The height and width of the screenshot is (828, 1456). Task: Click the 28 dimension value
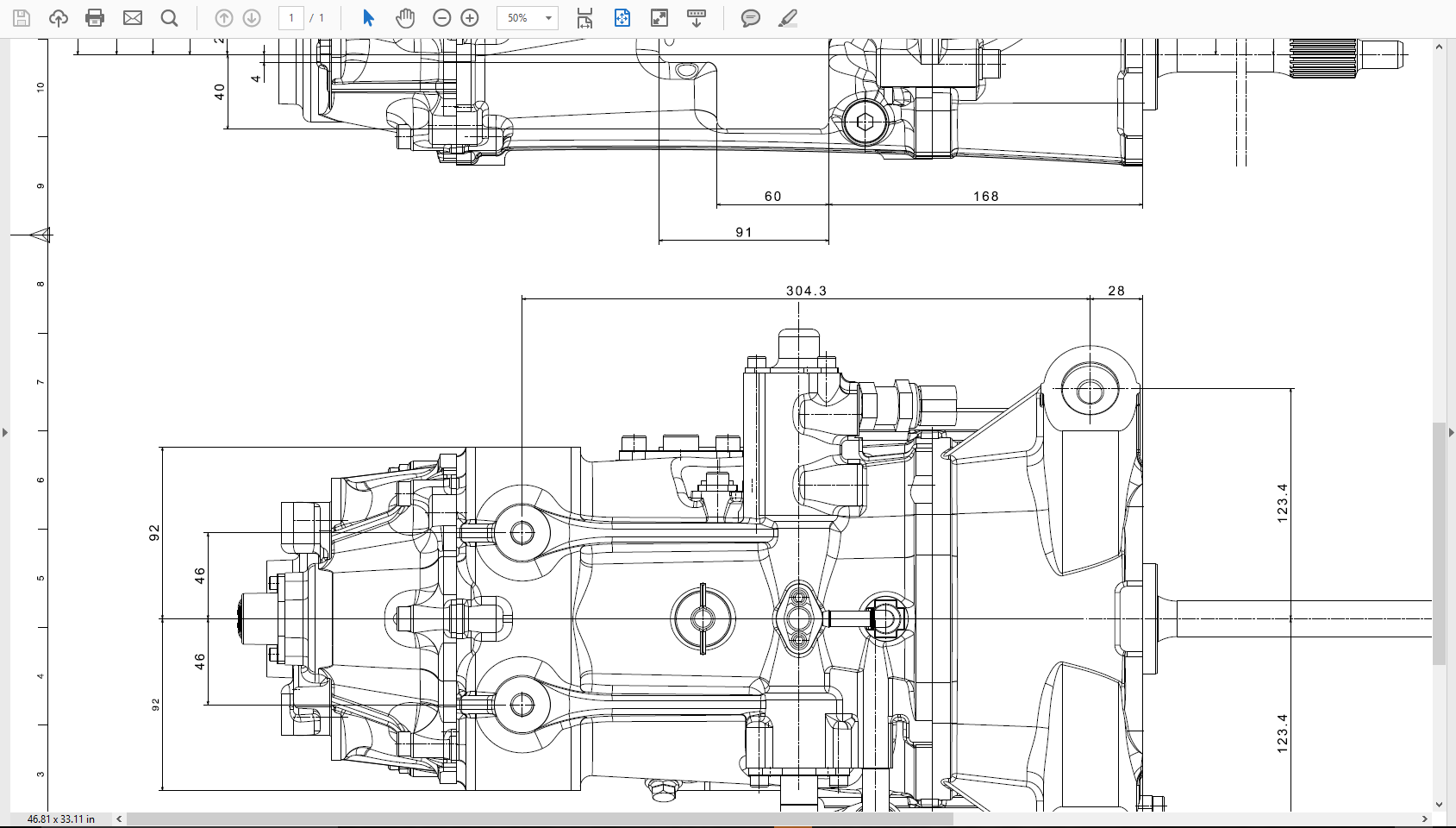pos(1116,291)
